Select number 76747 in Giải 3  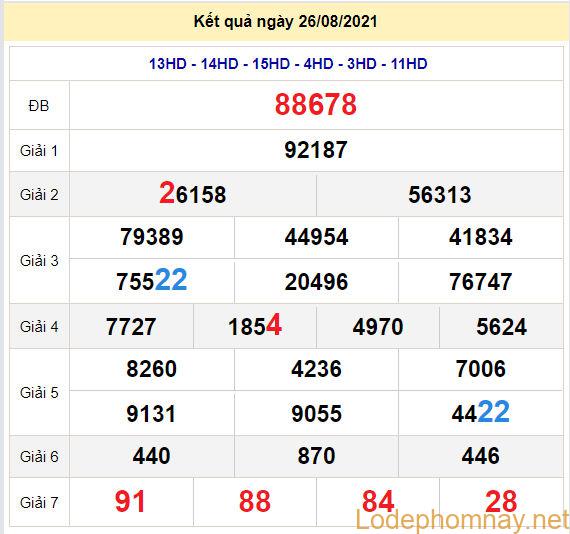point(481,282)
